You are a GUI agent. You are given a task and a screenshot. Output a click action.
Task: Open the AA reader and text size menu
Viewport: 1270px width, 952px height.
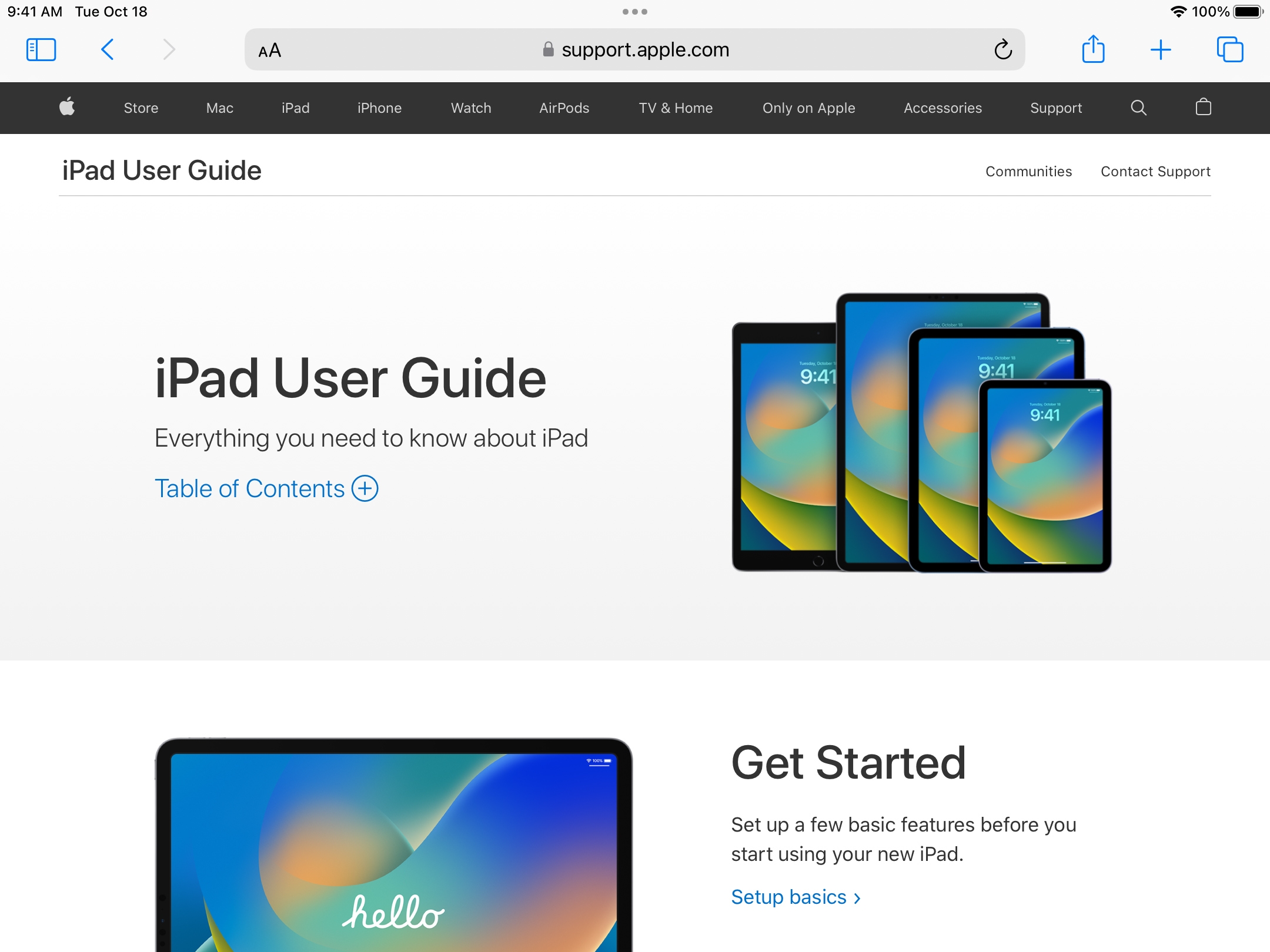270,51
